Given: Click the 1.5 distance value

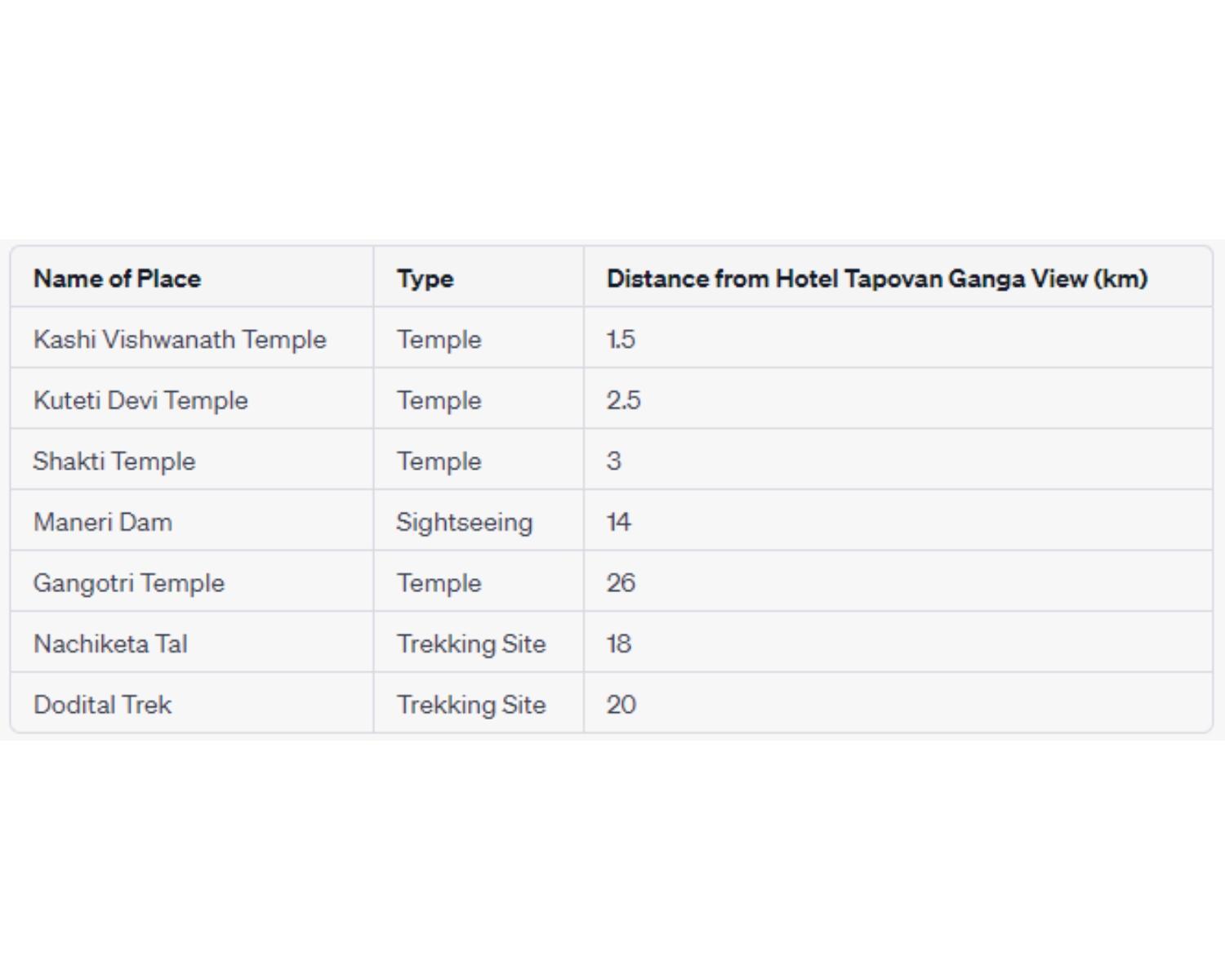Looking at the screenshot, I should 621,339.
